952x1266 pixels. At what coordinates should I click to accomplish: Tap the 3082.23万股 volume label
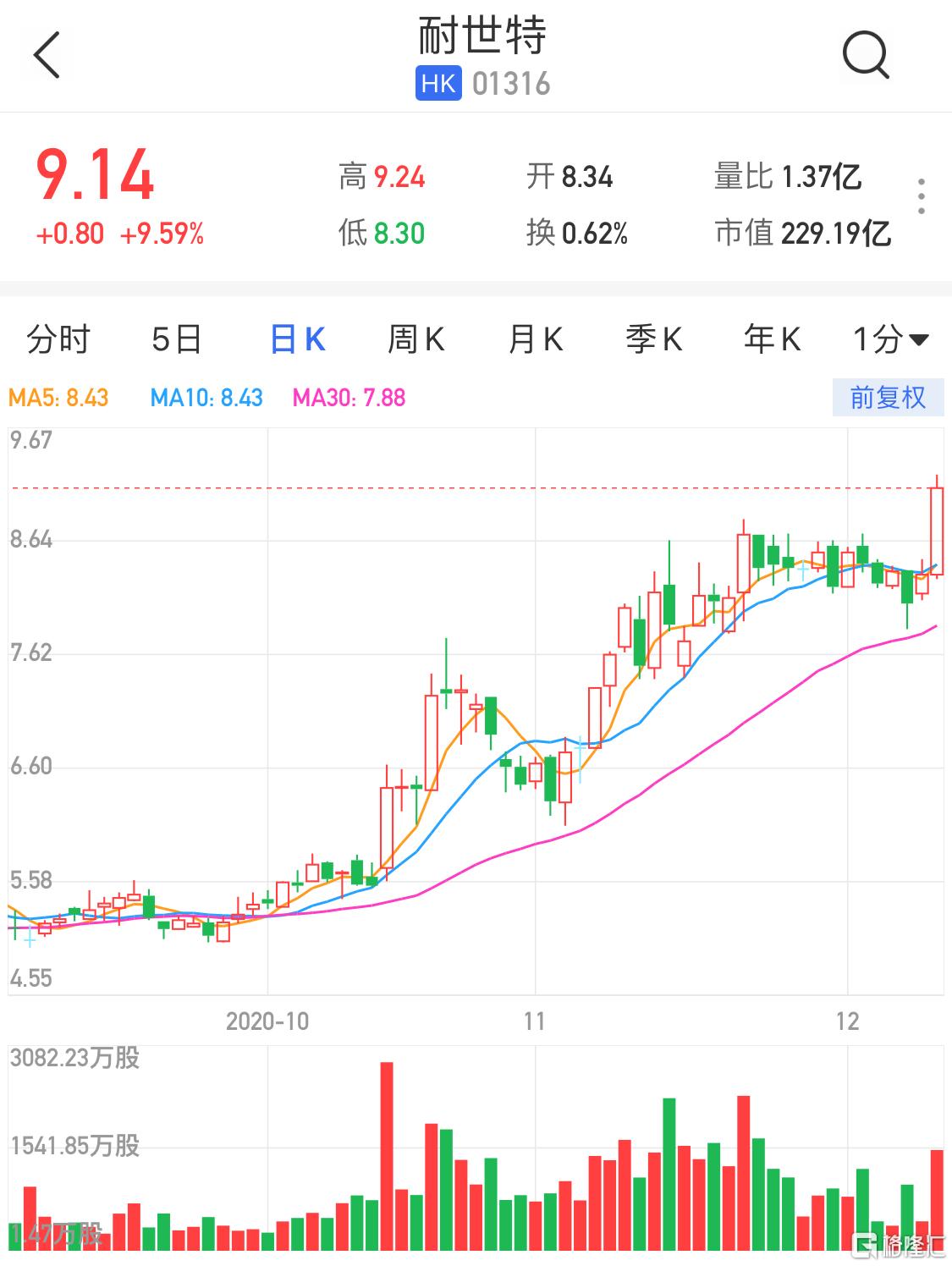pos(74,1058)
